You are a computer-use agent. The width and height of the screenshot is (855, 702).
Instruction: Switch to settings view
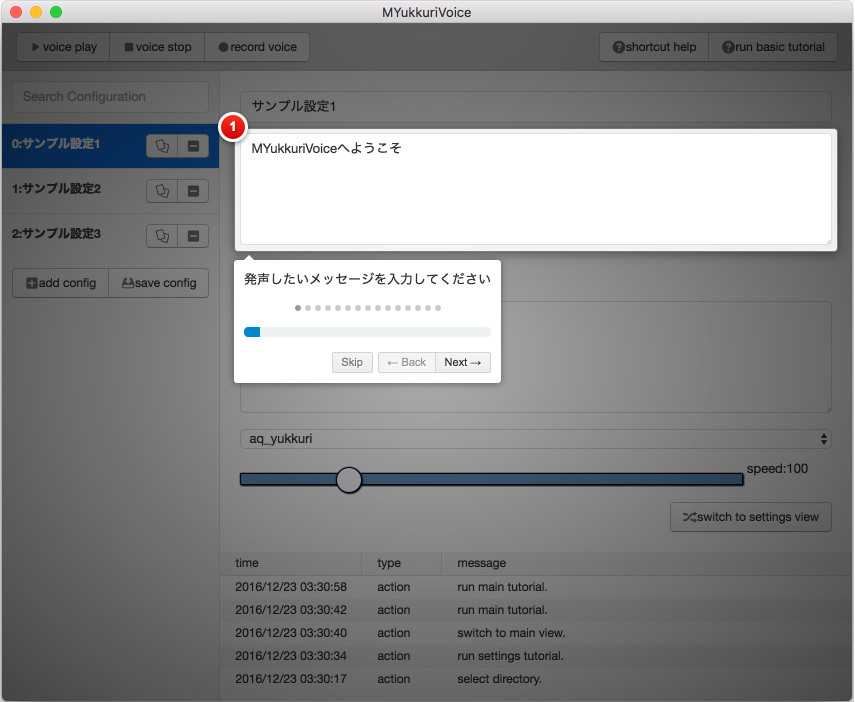751,517
